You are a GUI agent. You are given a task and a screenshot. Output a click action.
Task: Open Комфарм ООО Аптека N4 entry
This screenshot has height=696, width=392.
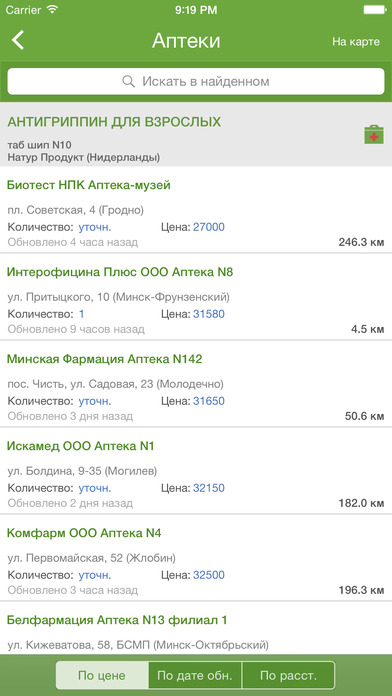point(196,558)
